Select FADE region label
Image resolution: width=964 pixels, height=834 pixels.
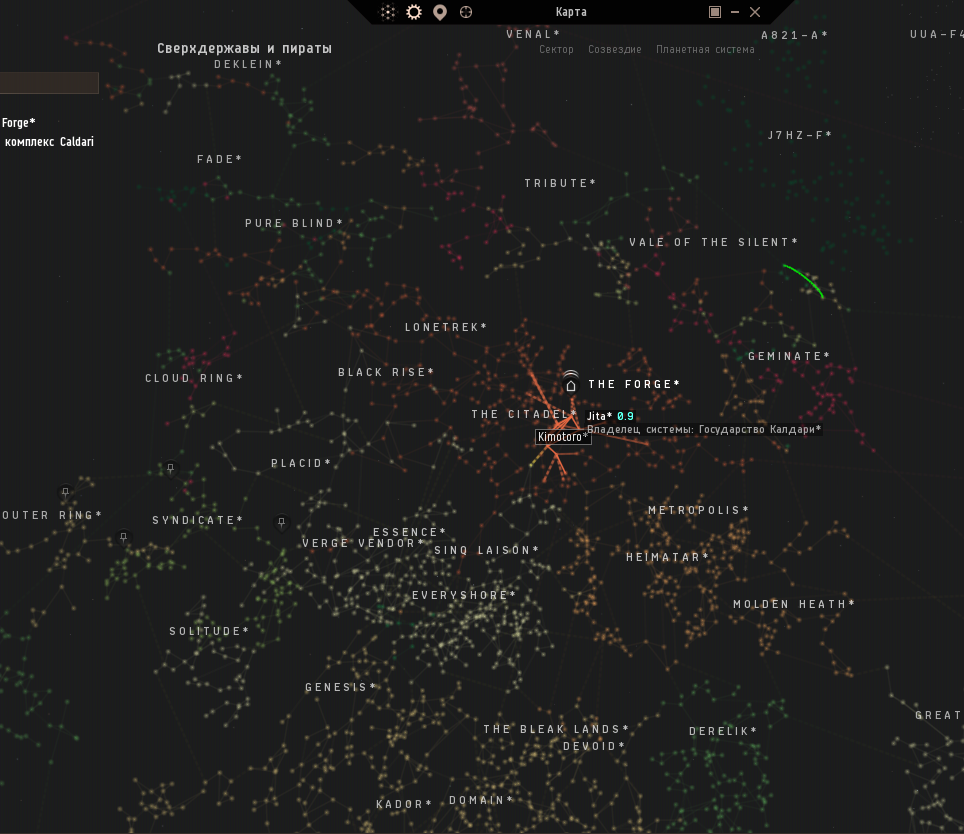click(x=219, y=159)
